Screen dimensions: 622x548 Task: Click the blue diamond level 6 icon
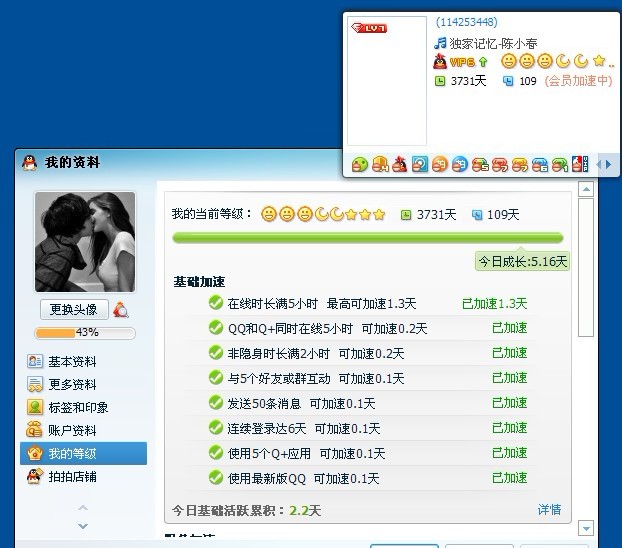click(539, 164)
